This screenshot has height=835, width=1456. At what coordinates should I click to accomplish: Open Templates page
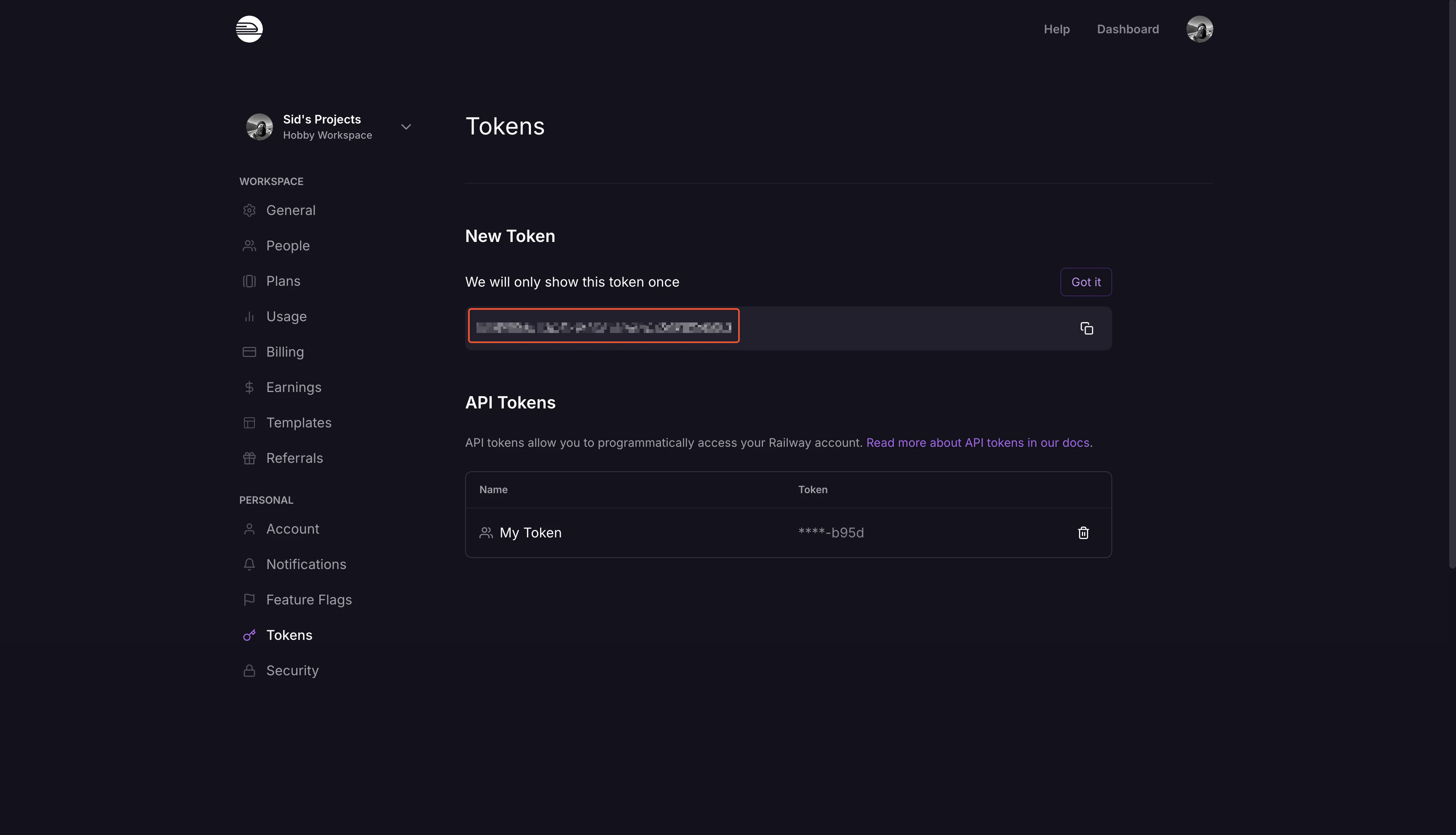[299, 423]
